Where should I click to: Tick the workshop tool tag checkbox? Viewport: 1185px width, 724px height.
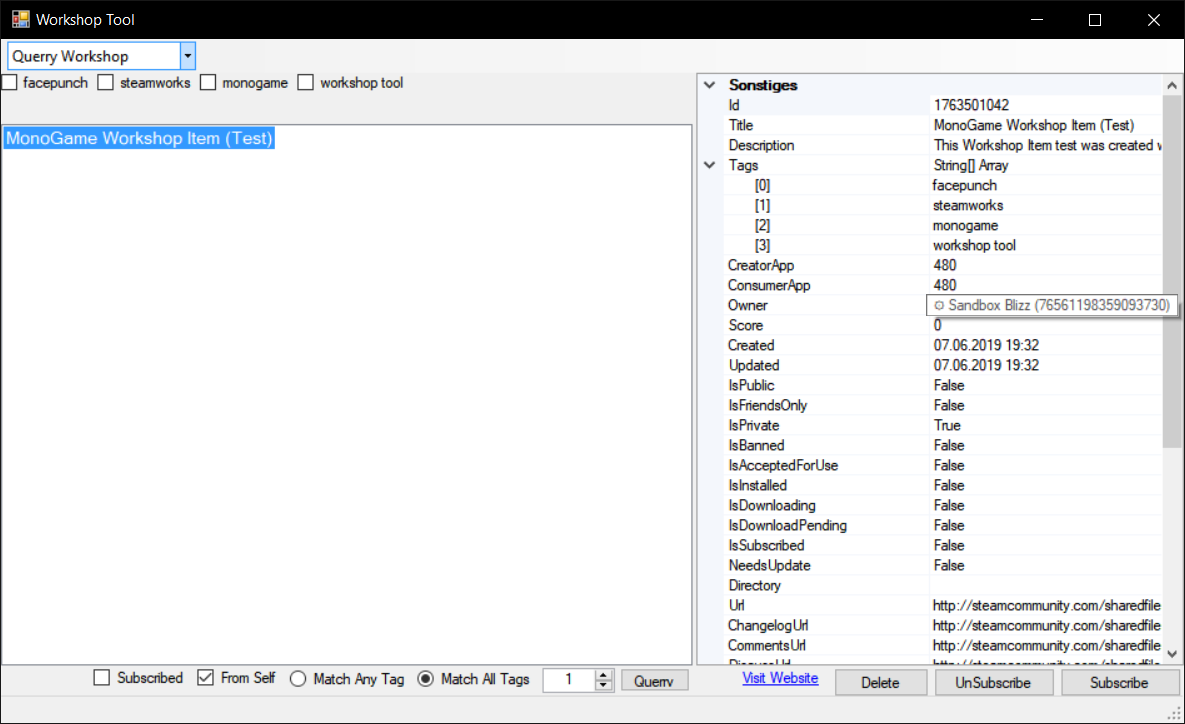(x=305, y=82)
